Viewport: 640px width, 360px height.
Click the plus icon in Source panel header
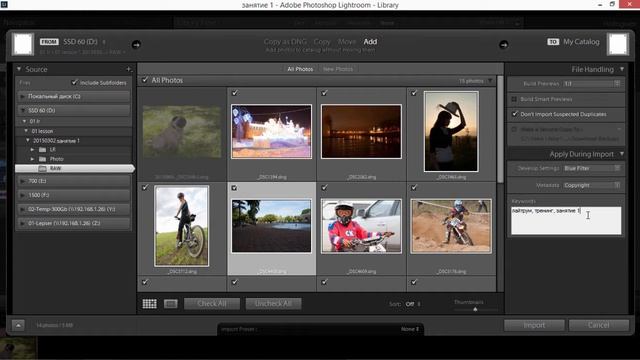point(129,69)
